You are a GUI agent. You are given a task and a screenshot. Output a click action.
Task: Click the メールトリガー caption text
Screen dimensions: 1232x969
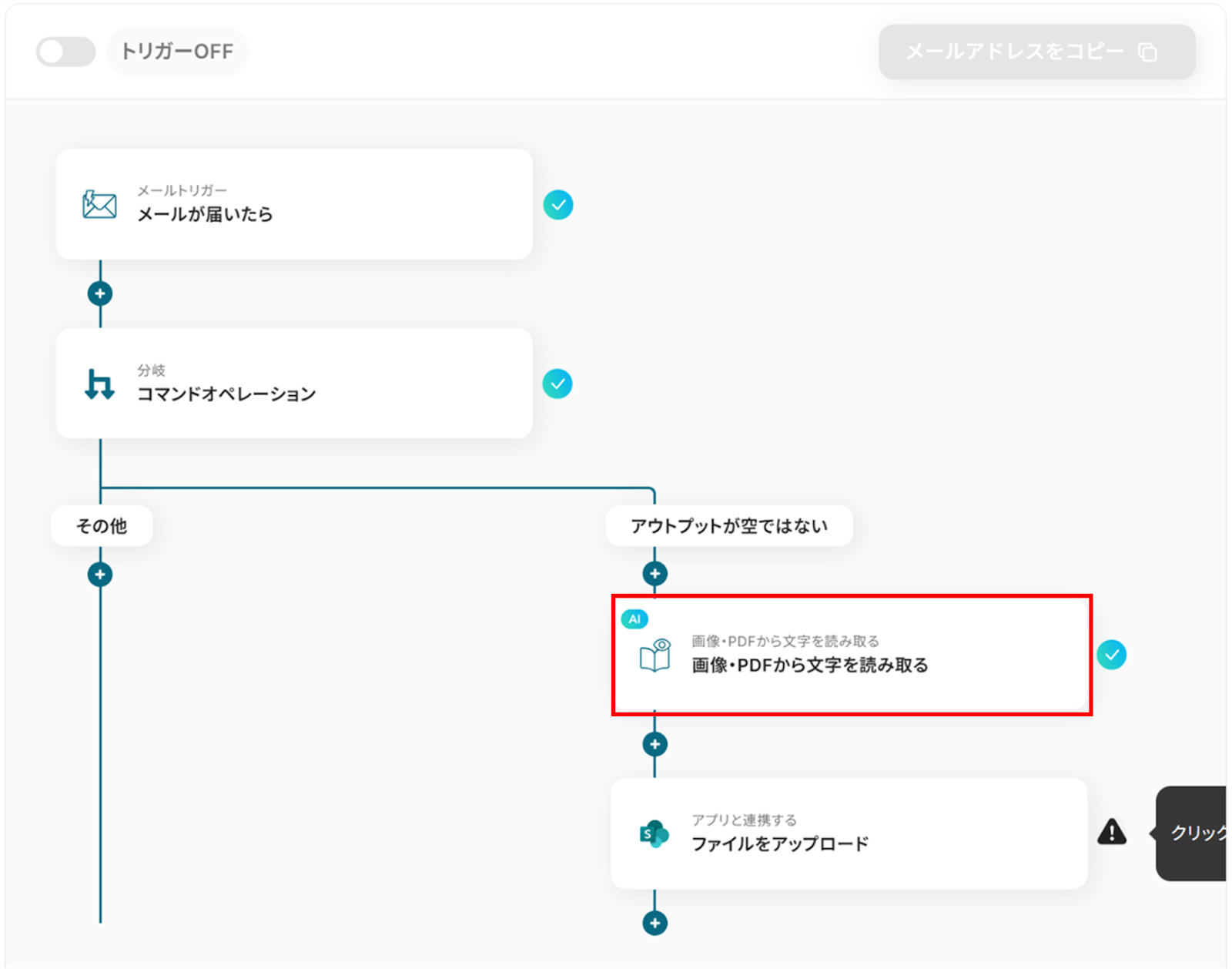pos(182,190)
